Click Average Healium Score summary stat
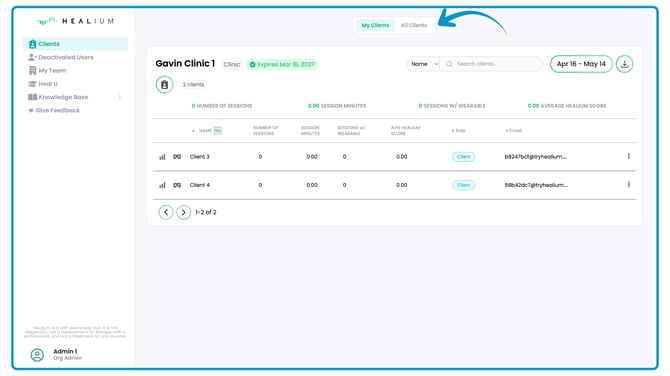The height and width of the screenshot is (376, 670). pos(567,106)
